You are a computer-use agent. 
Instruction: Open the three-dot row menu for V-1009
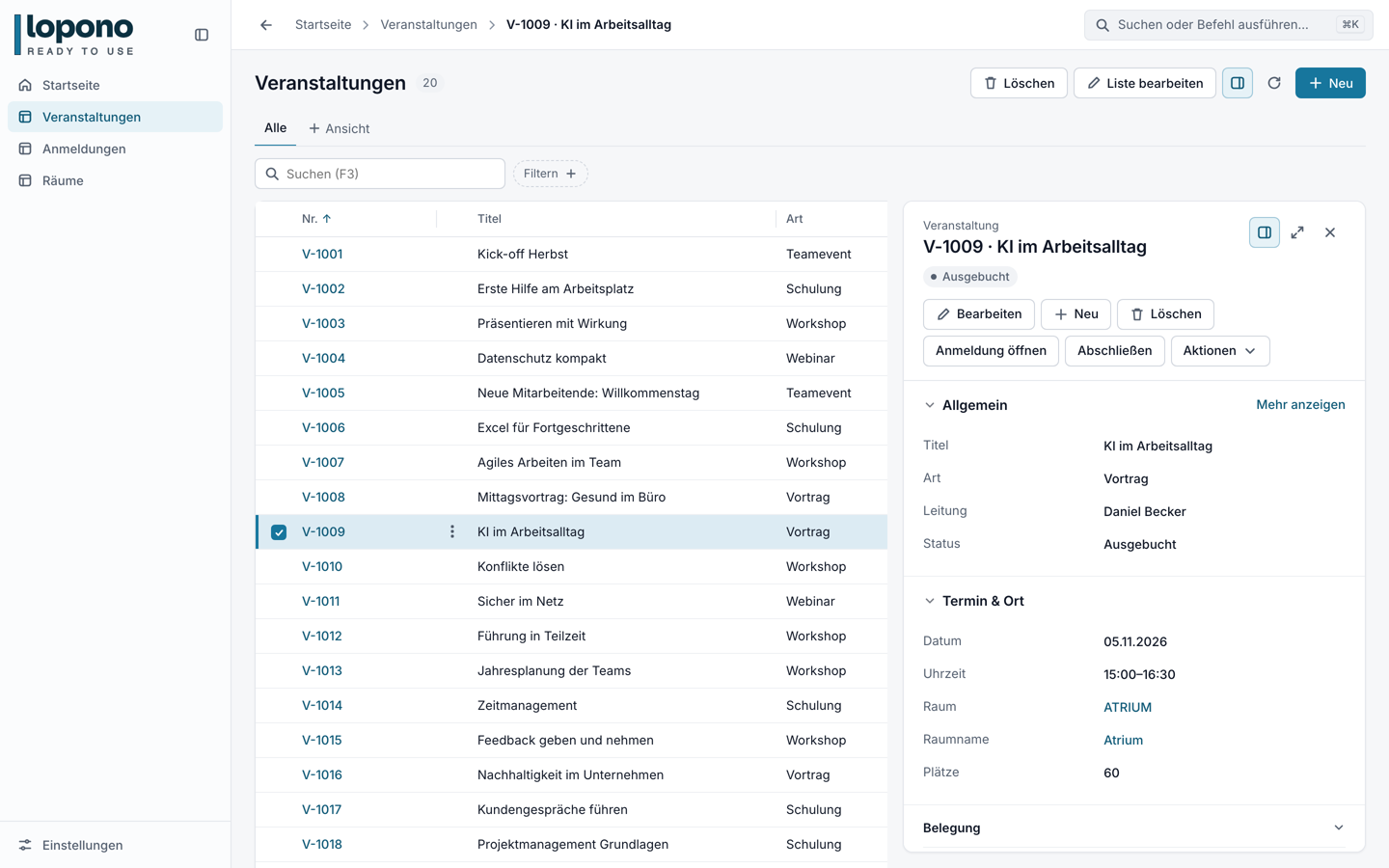[452, 532]
